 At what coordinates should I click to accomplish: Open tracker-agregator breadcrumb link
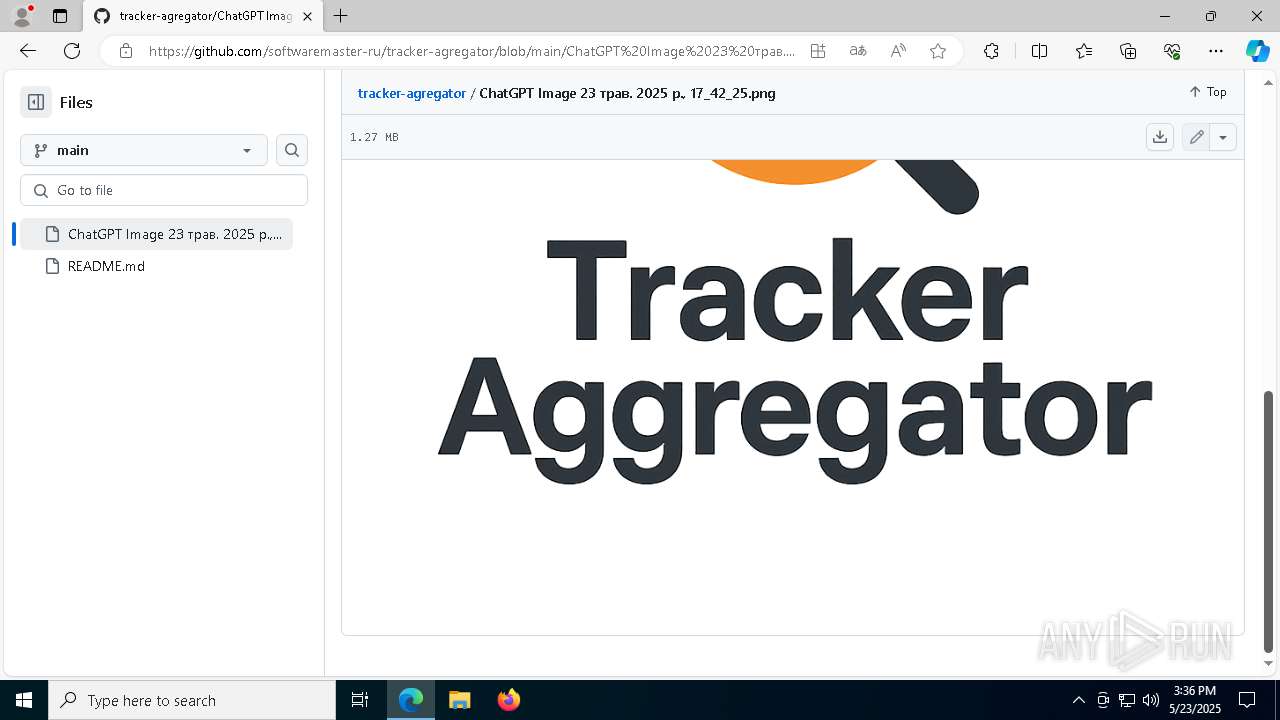pyautogui.click(x=412, y=93)
